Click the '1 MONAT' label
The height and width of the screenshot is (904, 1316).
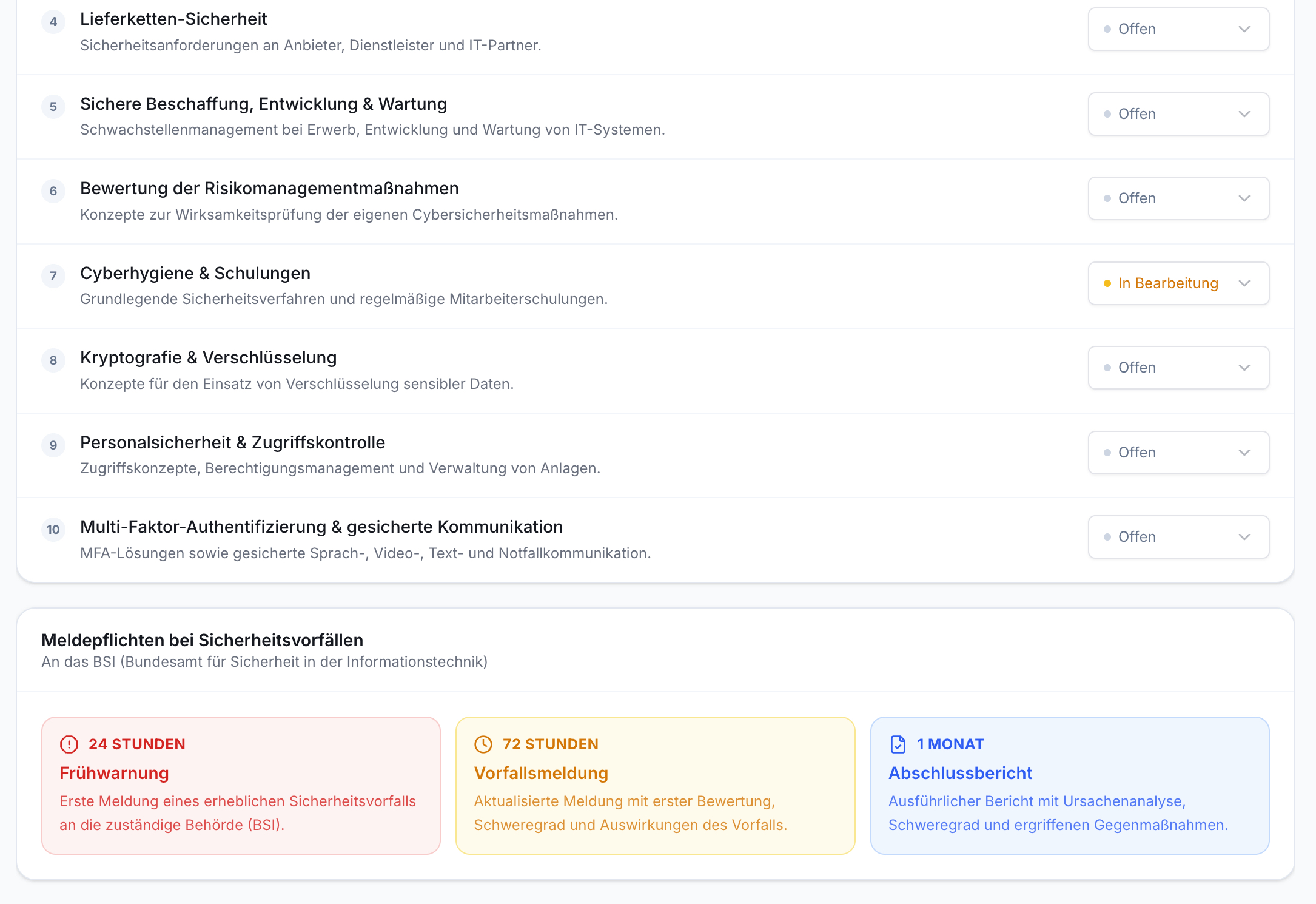(950, 744)
